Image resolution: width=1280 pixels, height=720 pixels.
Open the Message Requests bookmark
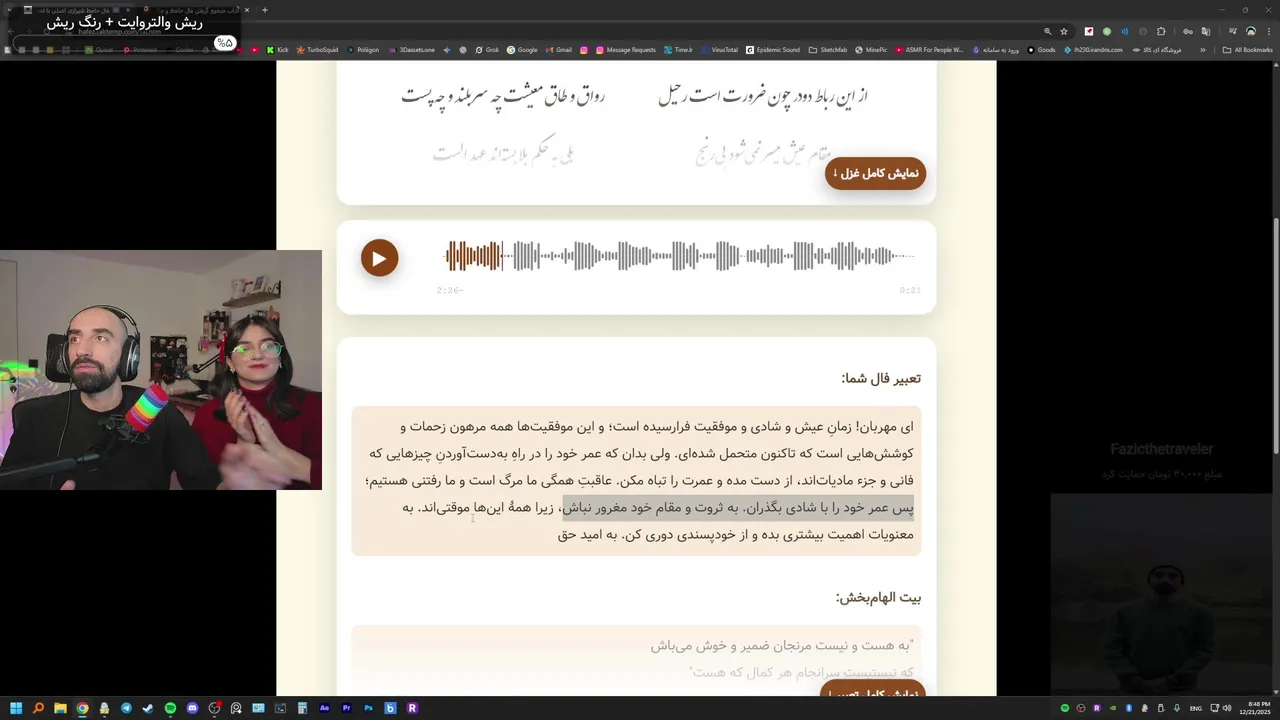[625, 49]
